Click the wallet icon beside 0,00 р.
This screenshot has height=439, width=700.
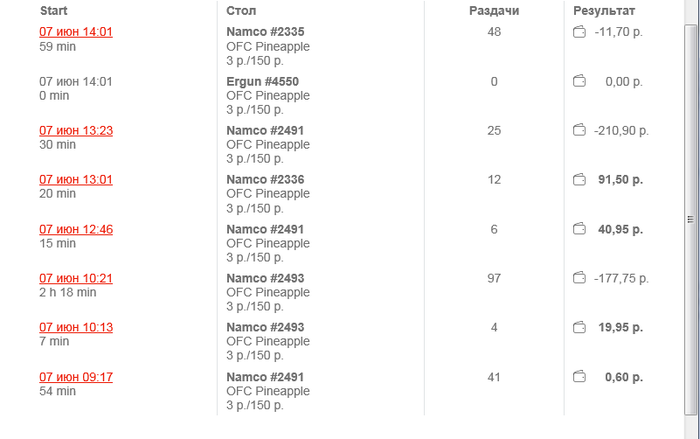pyautogui.click(x=578, y=81)
